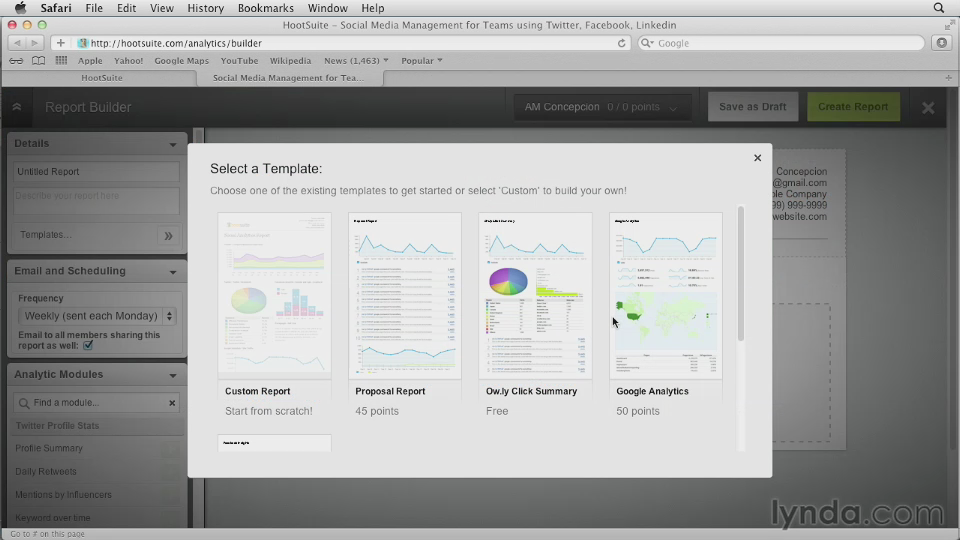
Task: Click the Templates double-arrow icon
Action: 168,236
